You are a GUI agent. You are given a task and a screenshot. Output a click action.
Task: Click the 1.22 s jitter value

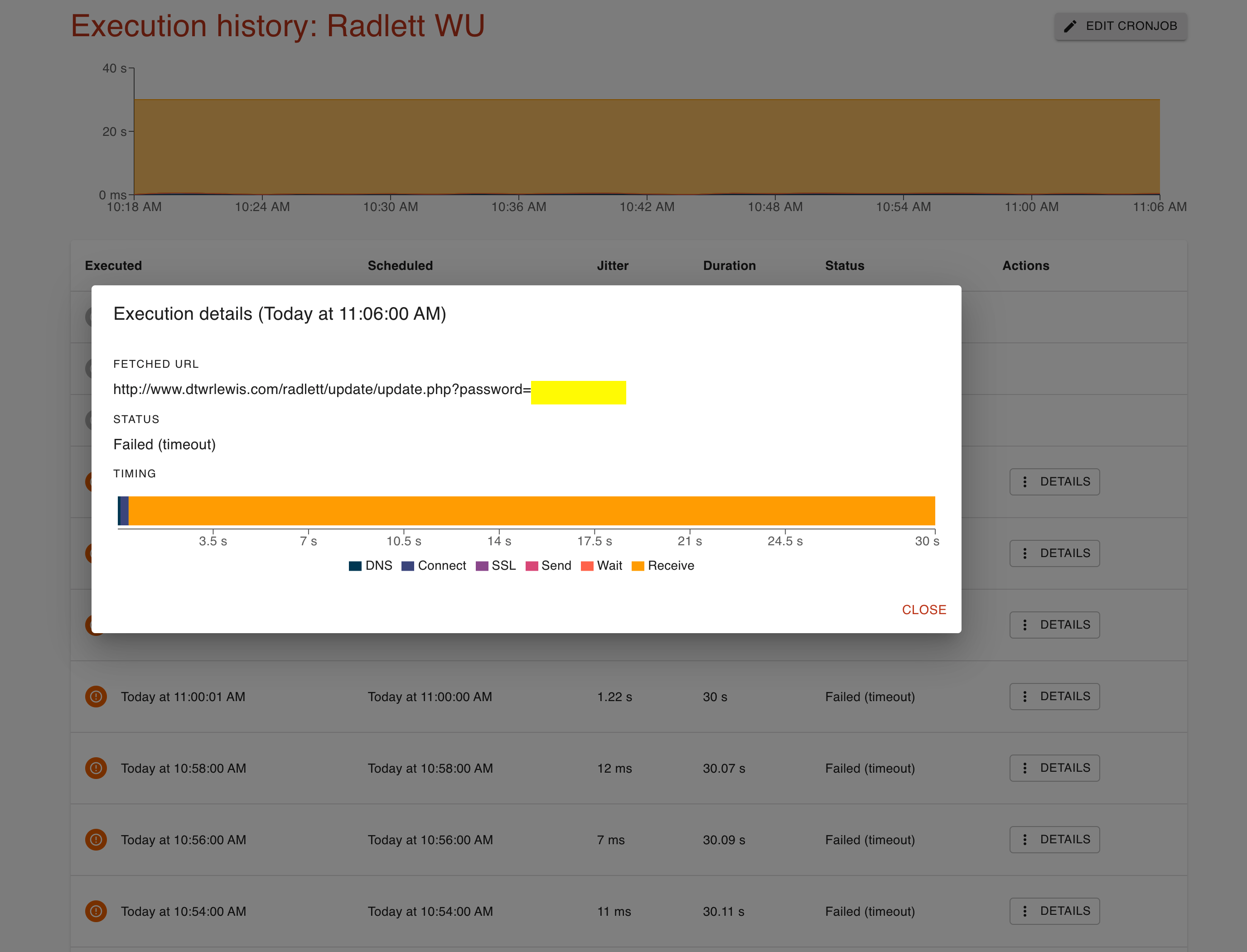pos(614,697)
